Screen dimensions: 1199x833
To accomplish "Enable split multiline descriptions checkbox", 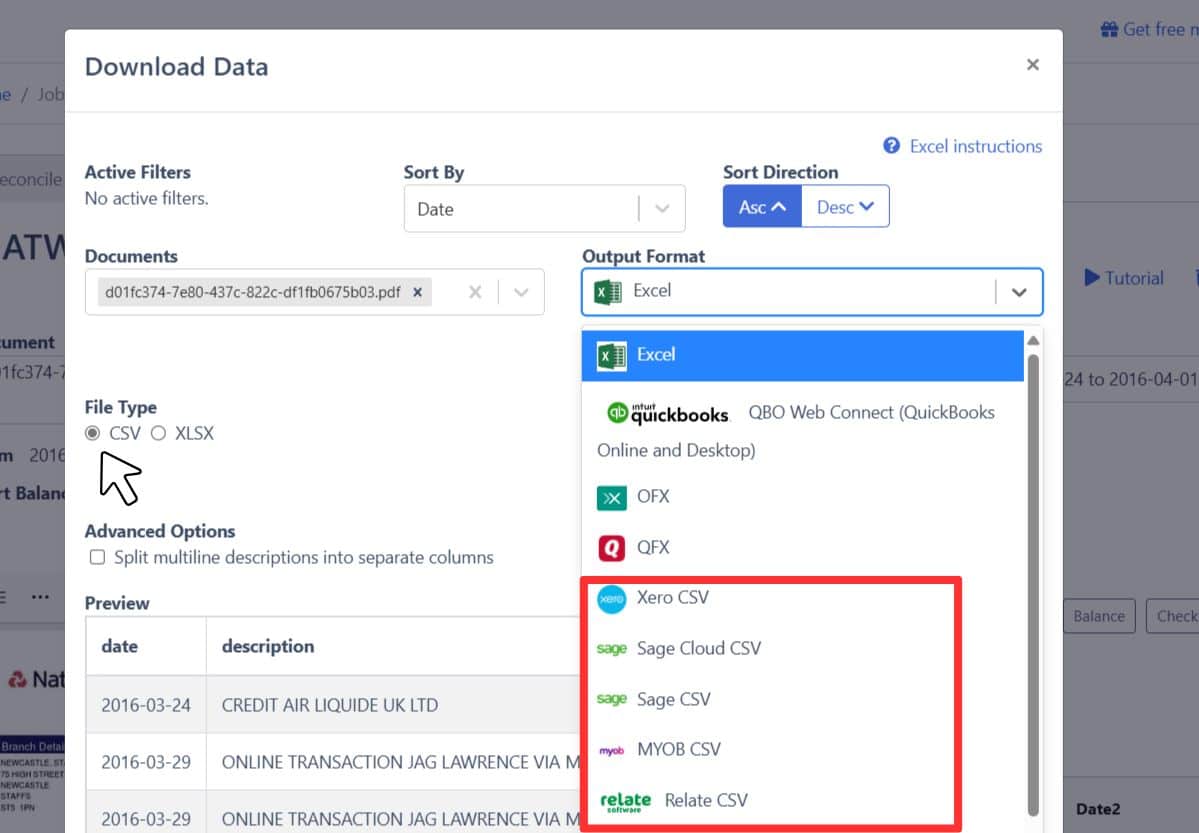I will point(97,557).
